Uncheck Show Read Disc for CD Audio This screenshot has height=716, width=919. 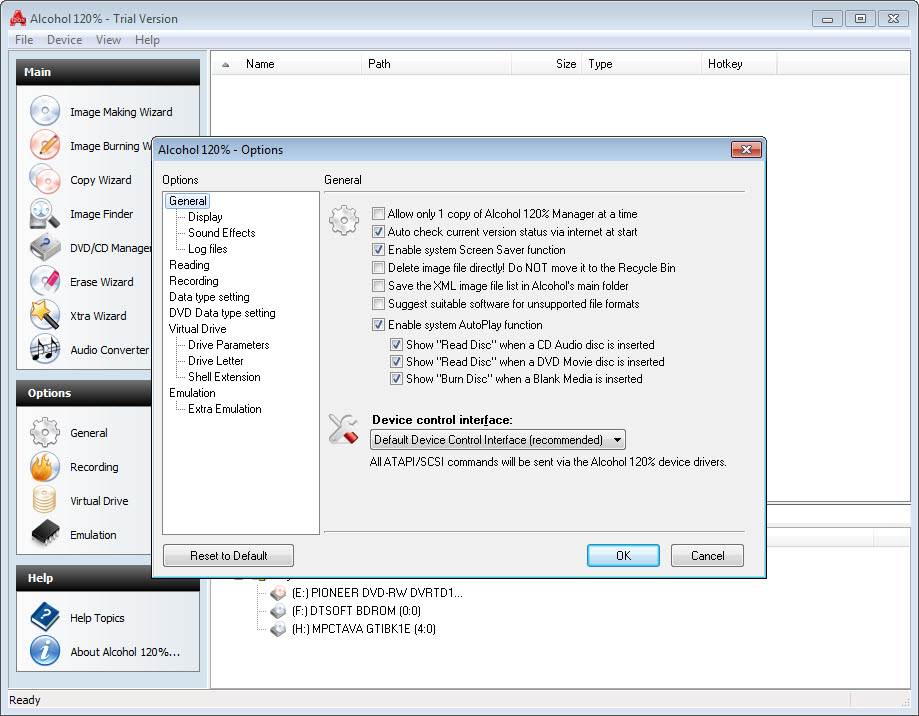click(396, 345)
